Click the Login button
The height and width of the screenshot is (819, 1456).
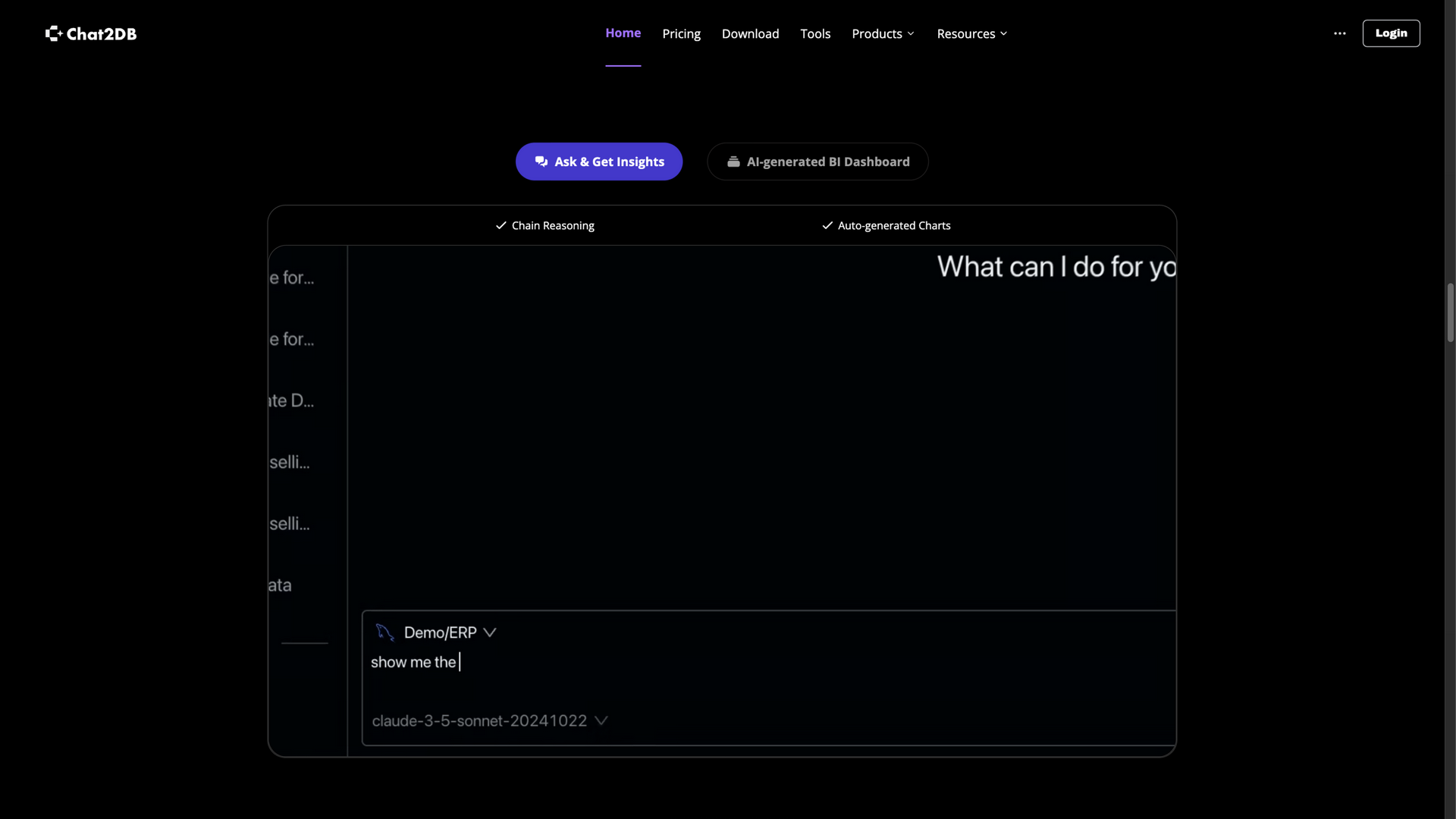(1391, 33)
